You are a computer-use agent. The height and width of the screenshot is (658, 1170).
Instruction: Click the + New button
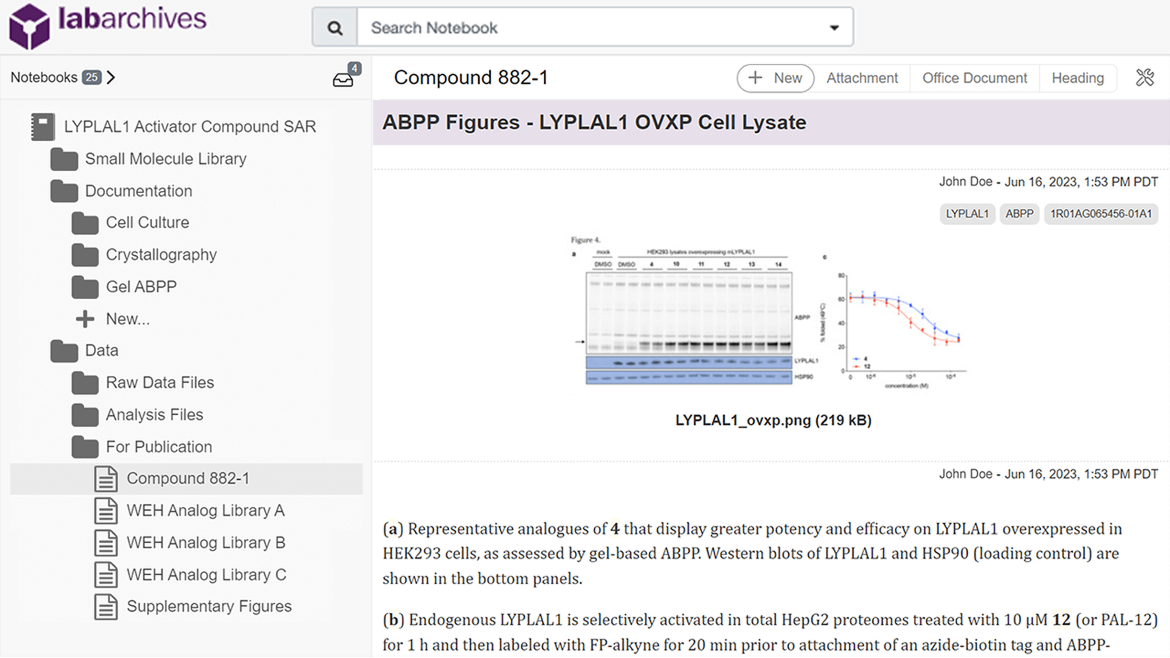click(x=775, y=77)
